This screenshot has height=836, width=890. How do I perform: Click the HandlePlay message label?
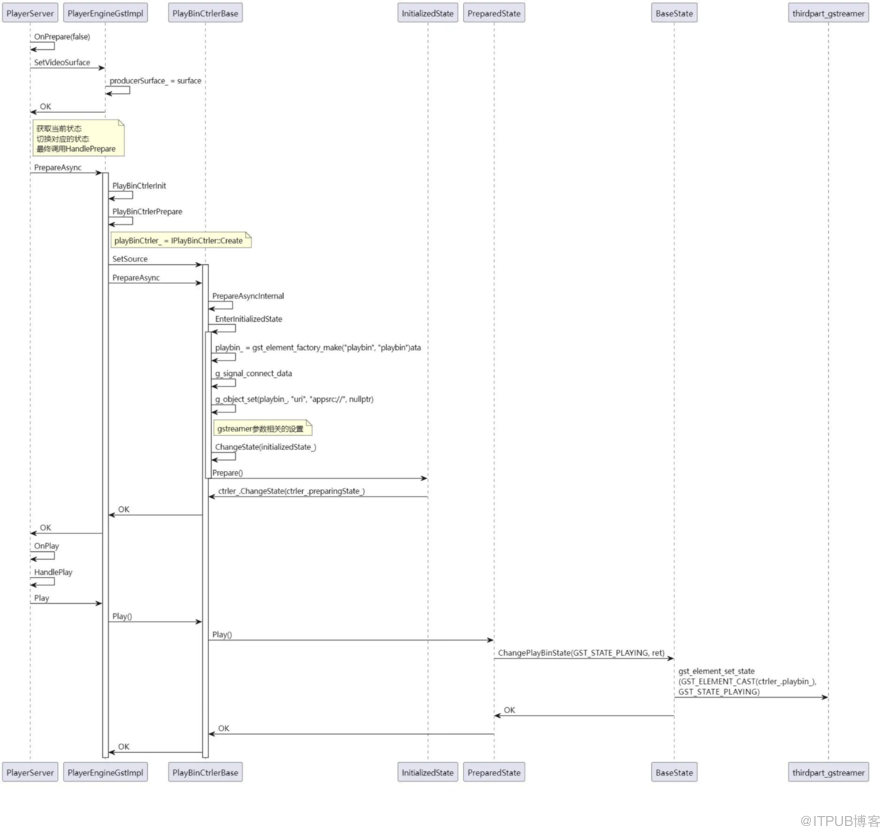pos(53,572)
